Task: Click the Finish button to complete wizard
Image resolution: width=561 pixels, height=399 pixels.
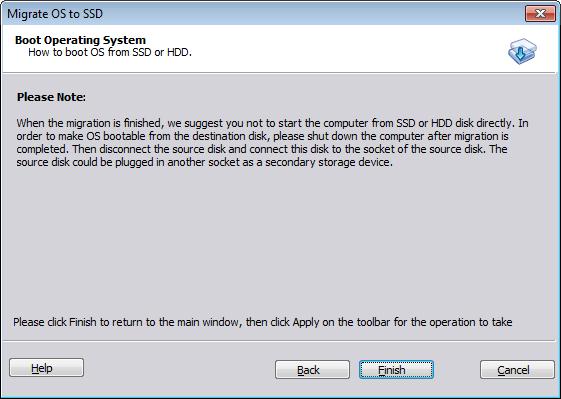Action: coord(396,370)
